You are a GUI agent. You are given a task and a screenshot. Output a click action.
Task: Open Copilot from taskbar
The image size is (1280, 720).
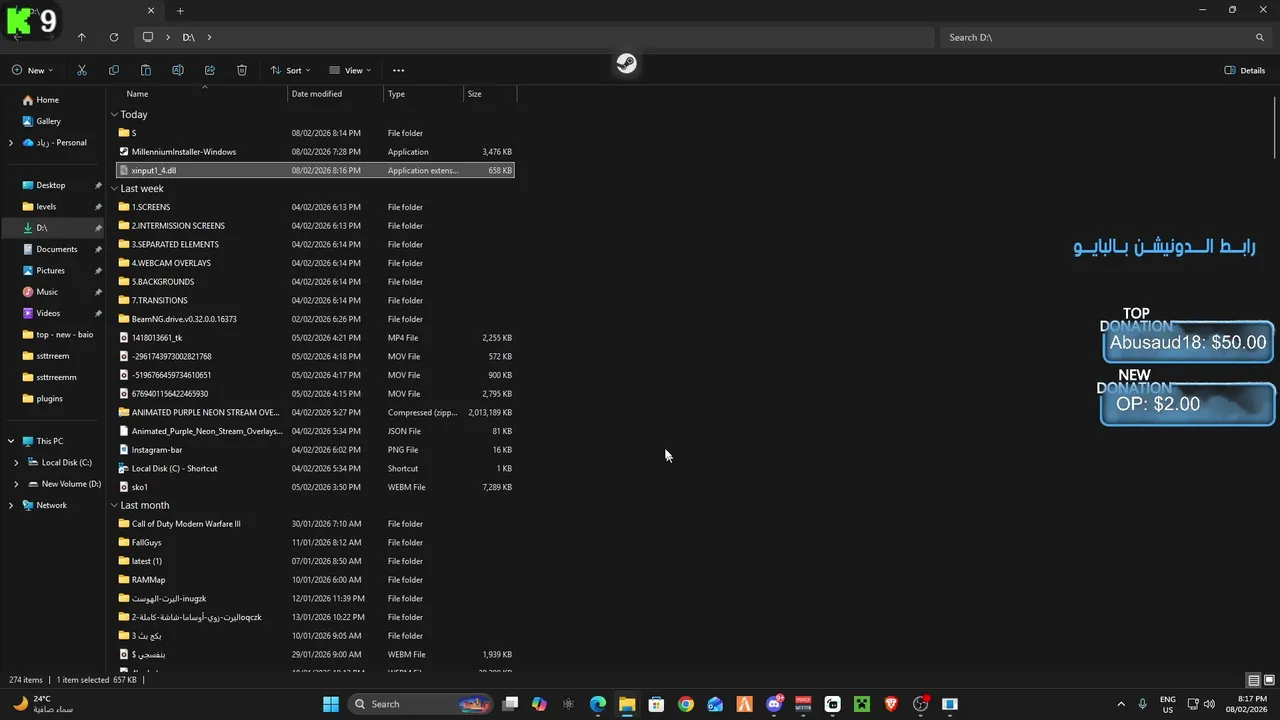(x=539, y=704)
